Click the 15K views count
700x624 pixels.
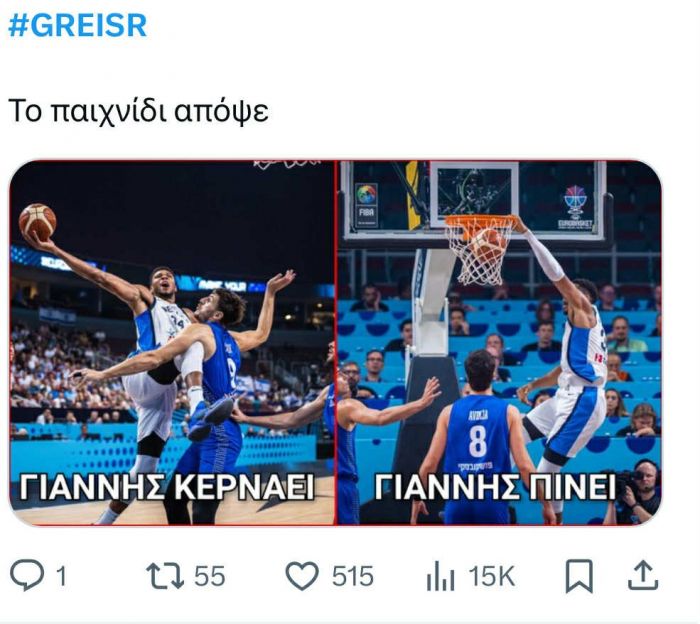click(x=492, y=577)
